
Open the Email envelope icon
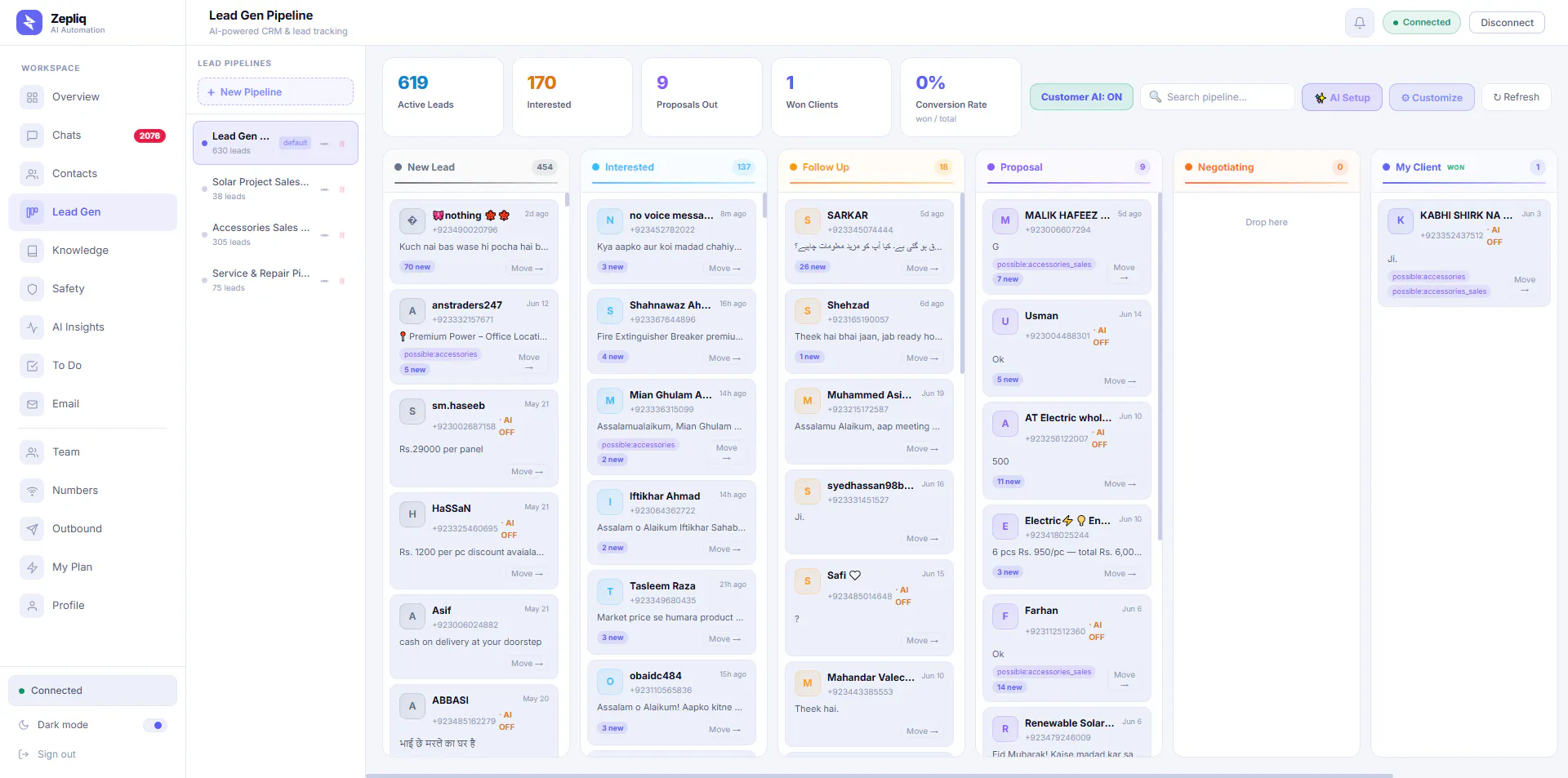[32, 404]
